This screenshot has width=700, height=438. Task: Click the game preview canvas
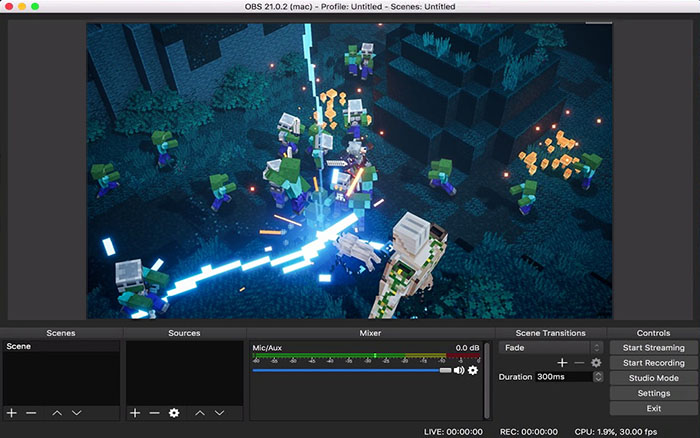(x=349, y=171)
